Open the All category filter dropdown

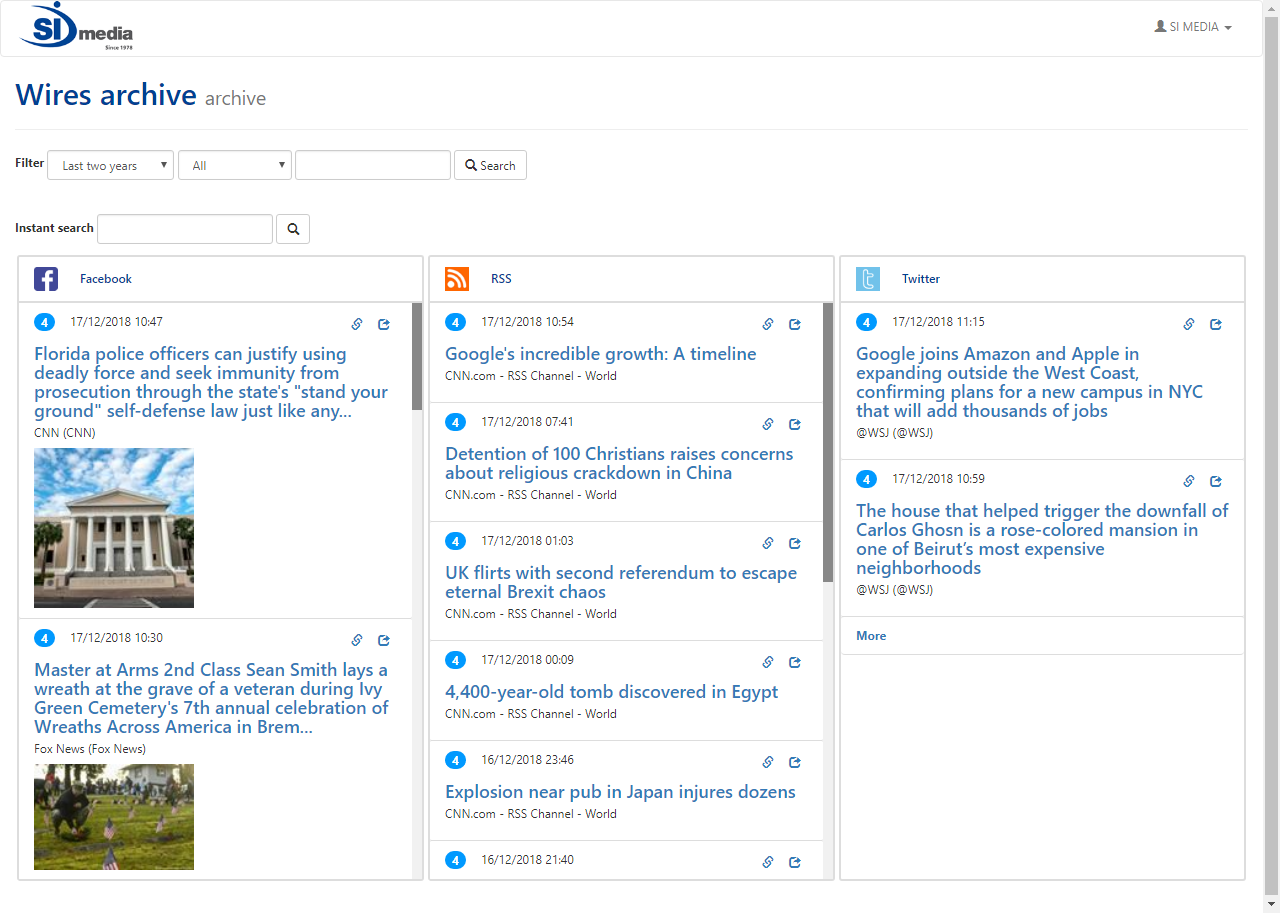(x=235, y=165)
